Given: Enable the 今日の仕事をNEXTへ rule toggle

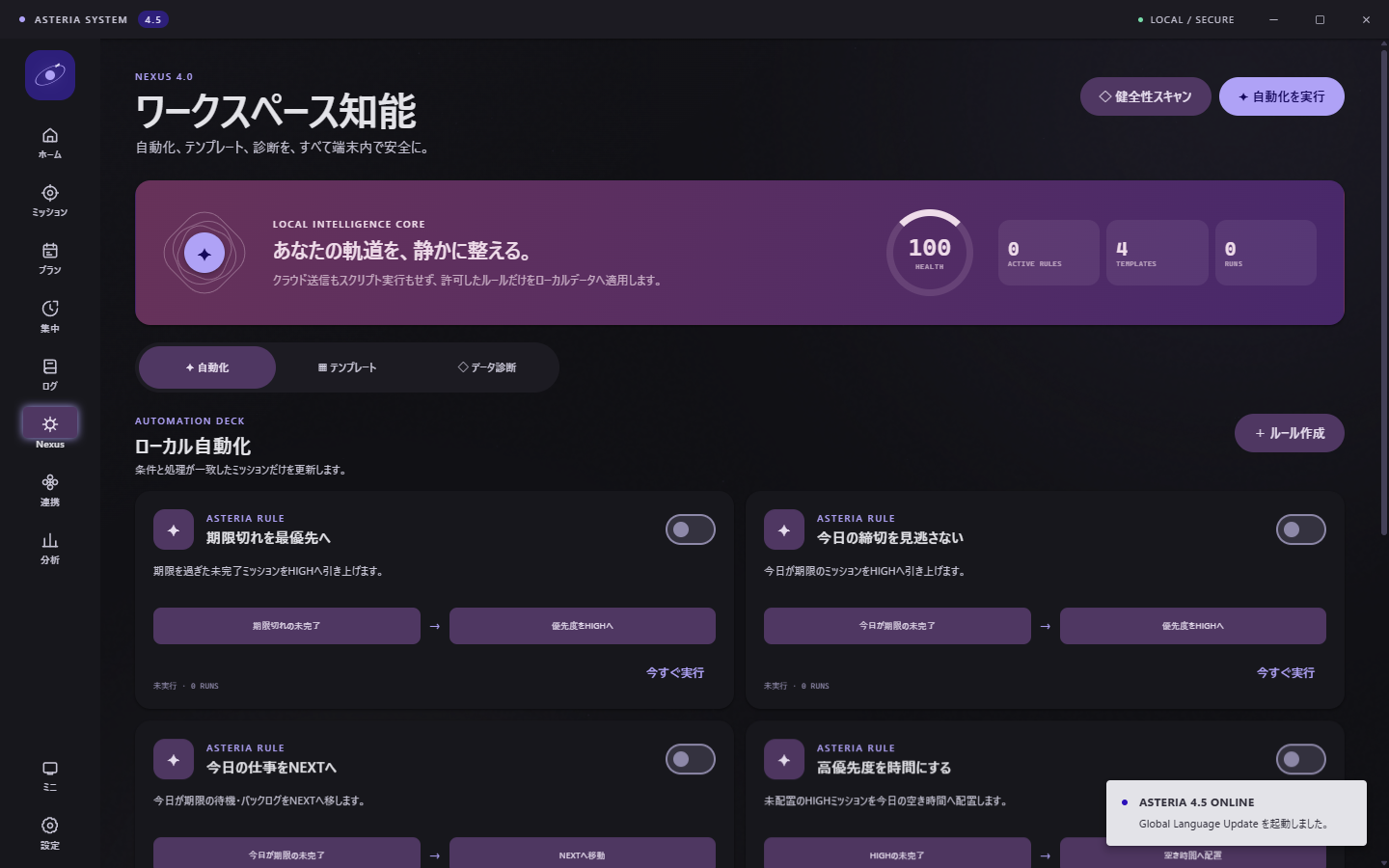Looking at the screenshot, I should point(691,759).
